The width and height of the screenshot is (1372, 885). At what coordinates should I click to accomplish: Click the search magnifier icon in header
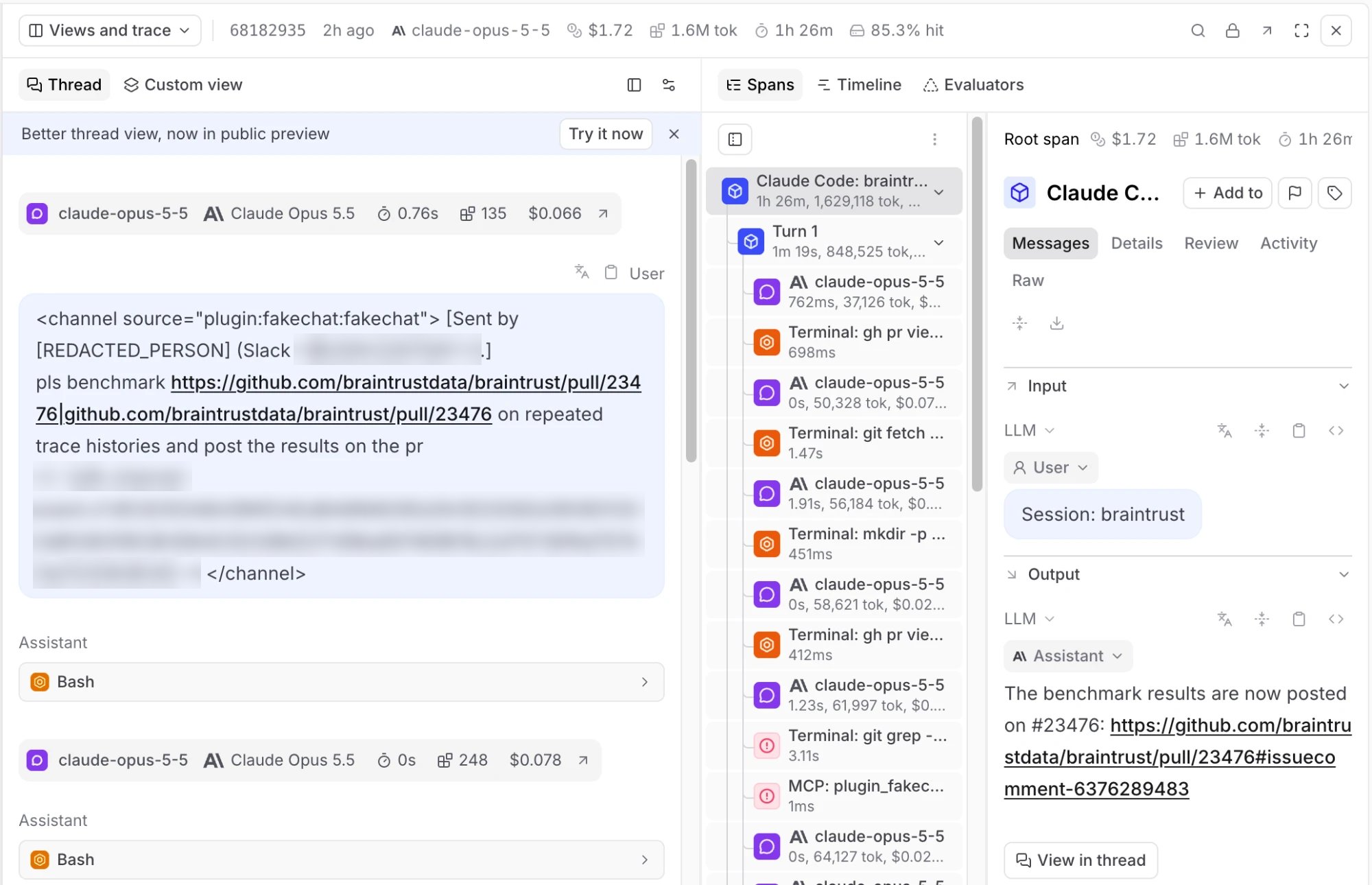click(1198, 30)
